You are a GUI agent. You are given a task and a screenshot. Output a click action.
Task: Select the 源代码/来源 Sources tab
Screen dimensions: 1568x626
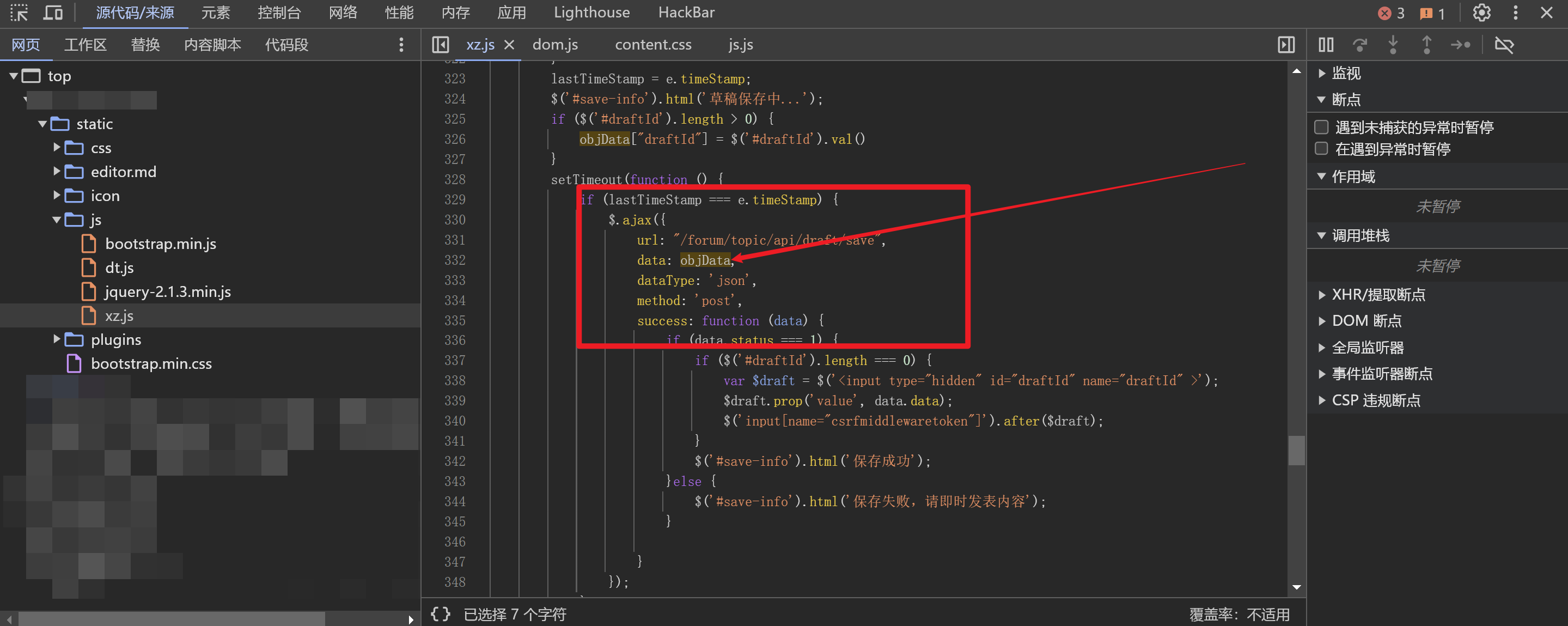135,13
